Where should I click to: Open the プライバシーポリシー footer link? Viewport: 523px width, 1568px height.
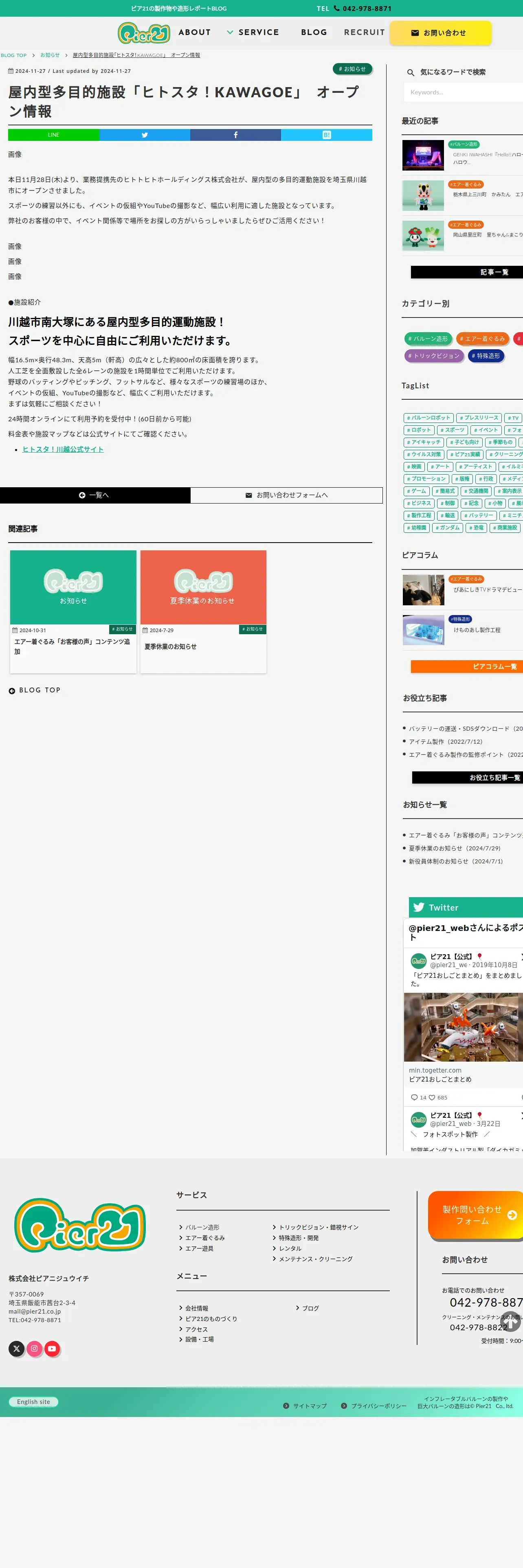click(379, 1406)
